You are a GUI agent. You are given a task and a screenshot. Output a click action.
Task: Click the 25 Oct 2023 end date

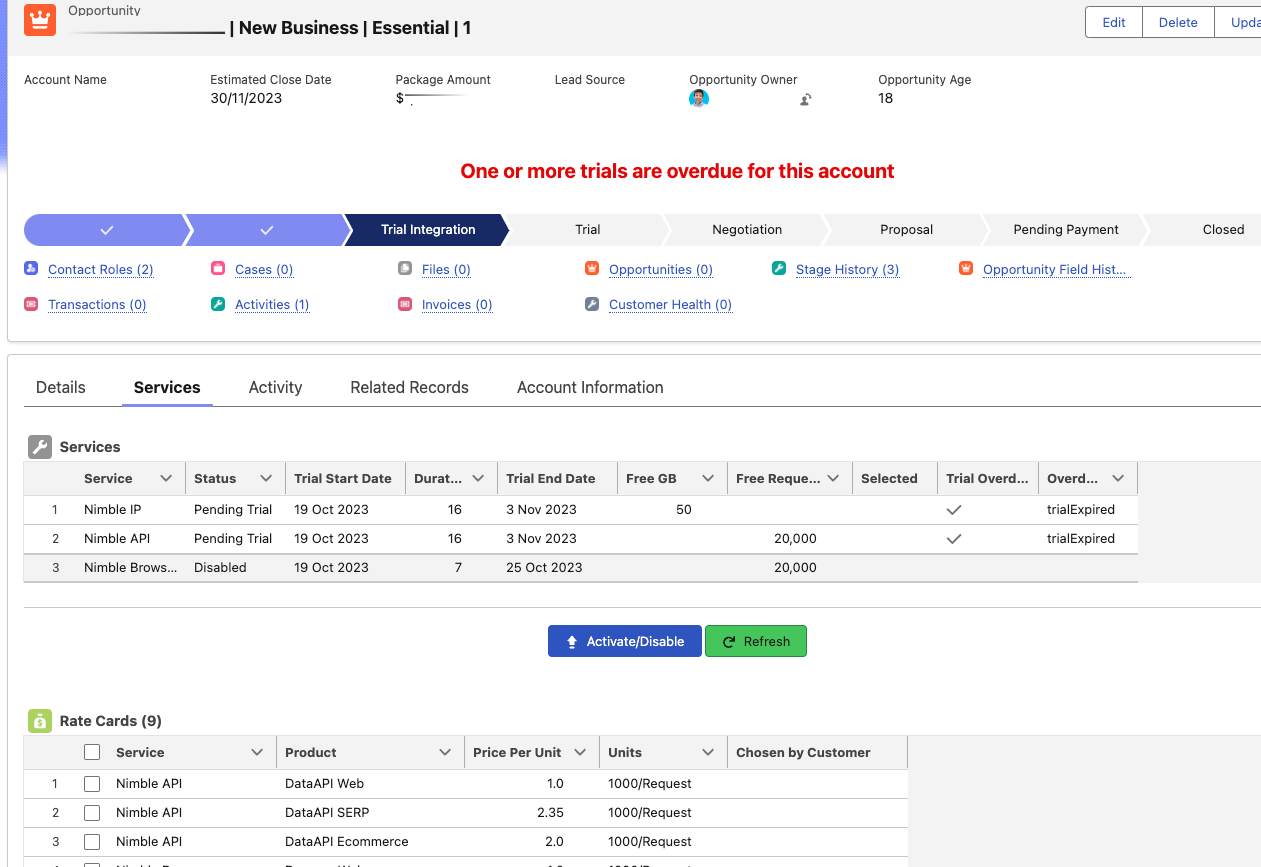click(x=544, y=567)
